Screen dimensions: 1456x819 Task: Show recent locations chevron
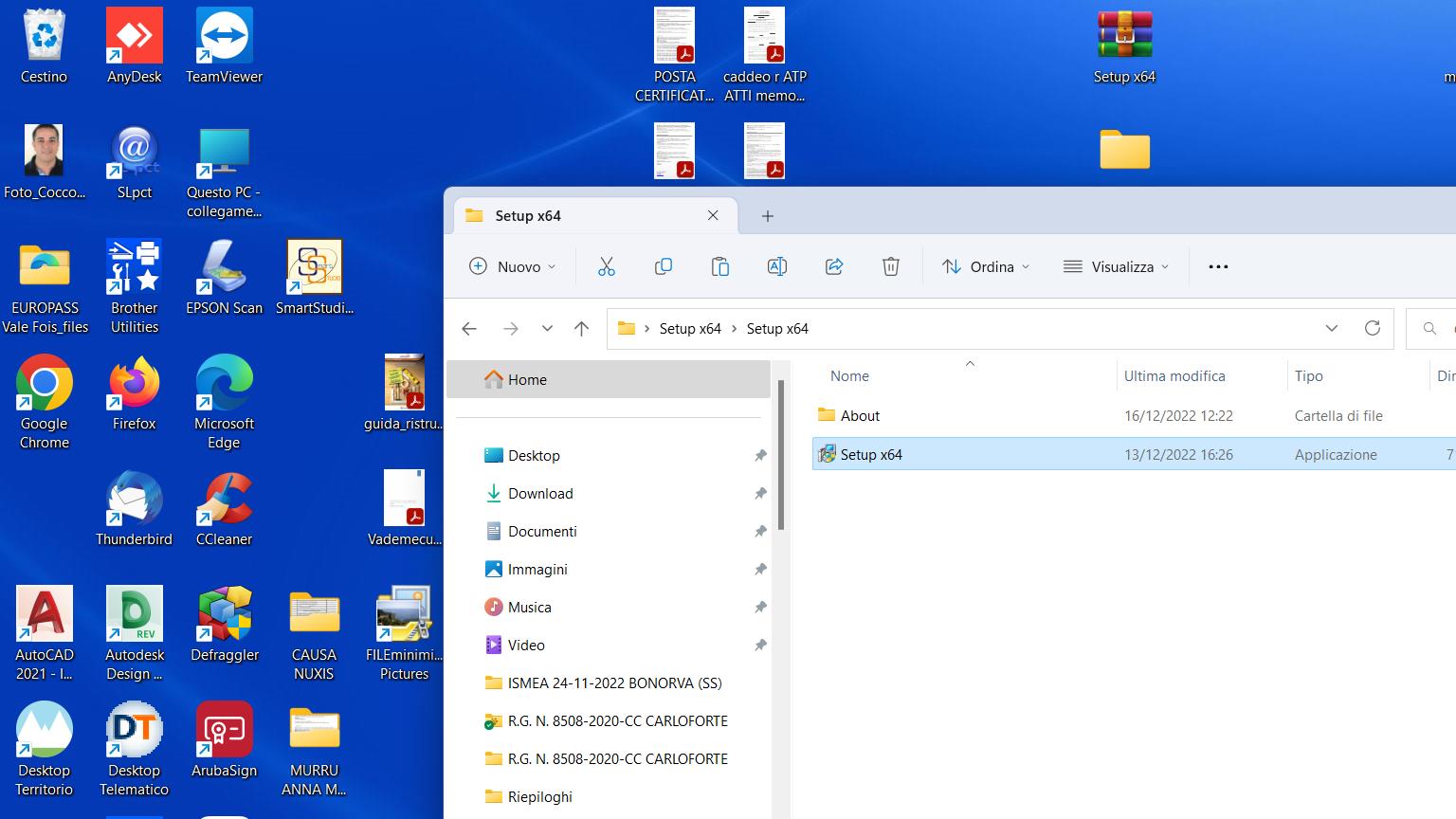click(x=547, y=328)
